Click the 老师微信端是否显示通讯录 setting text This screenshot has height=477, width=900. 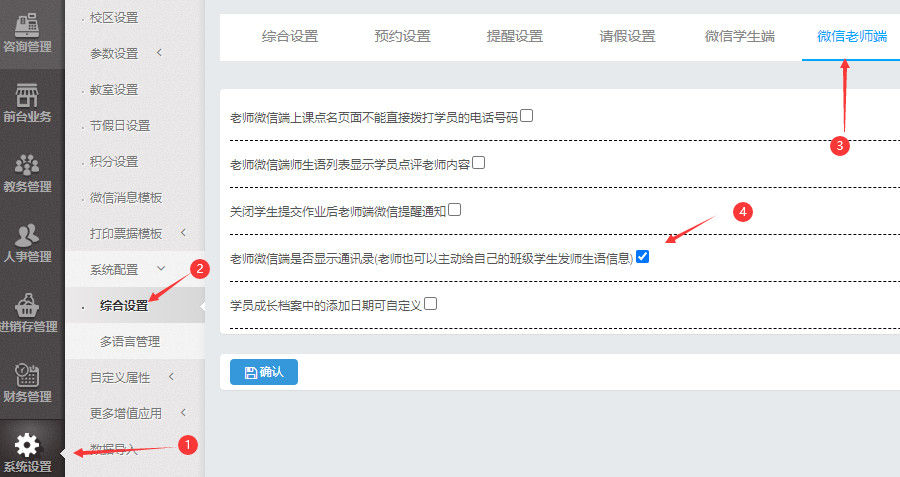click(x=431, y=259)
